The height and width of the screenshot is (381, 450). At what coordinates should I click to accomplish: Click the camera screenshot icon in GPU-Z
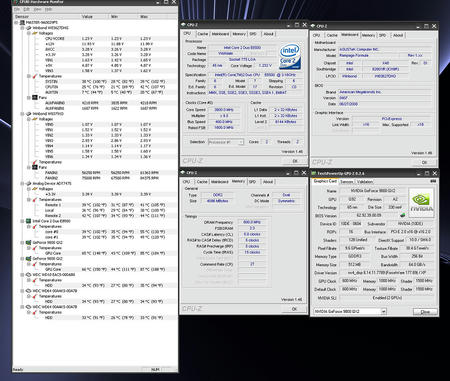pos(433,181)
